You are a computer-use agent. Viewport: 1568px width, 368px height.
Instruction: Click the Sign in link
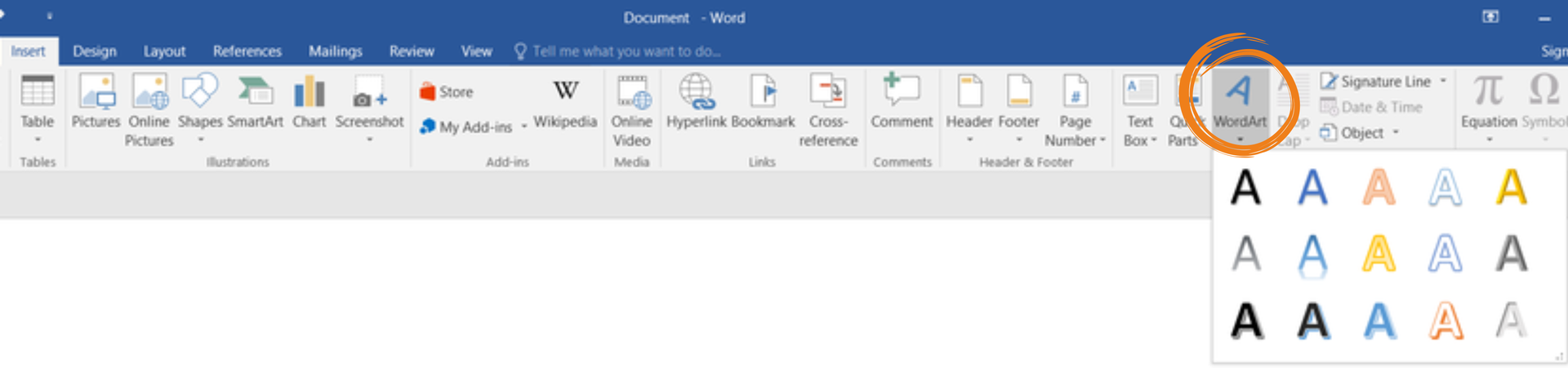1554,51
